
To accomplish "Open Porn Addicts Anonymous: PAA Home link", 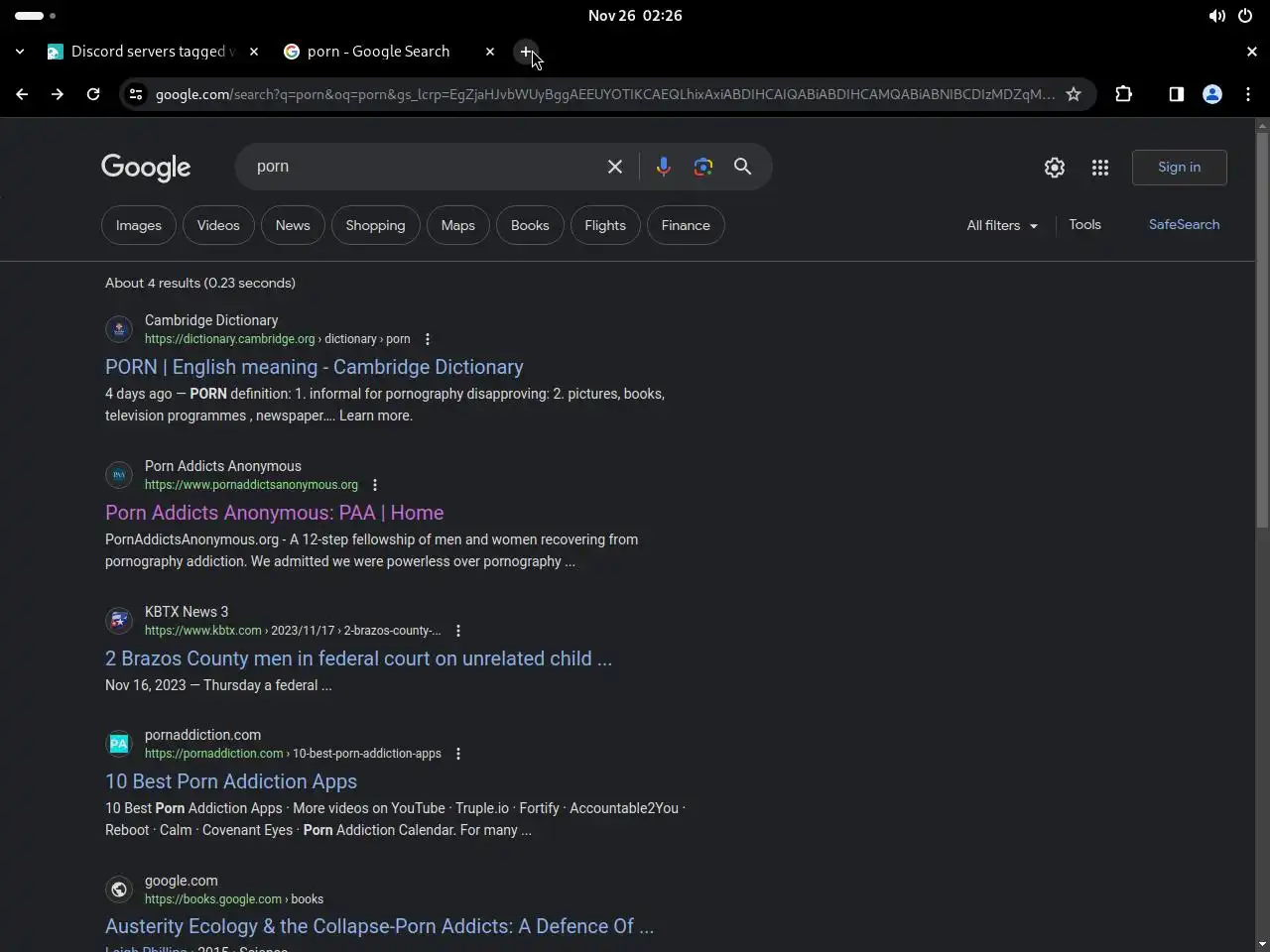I will [x=275, y=513].
